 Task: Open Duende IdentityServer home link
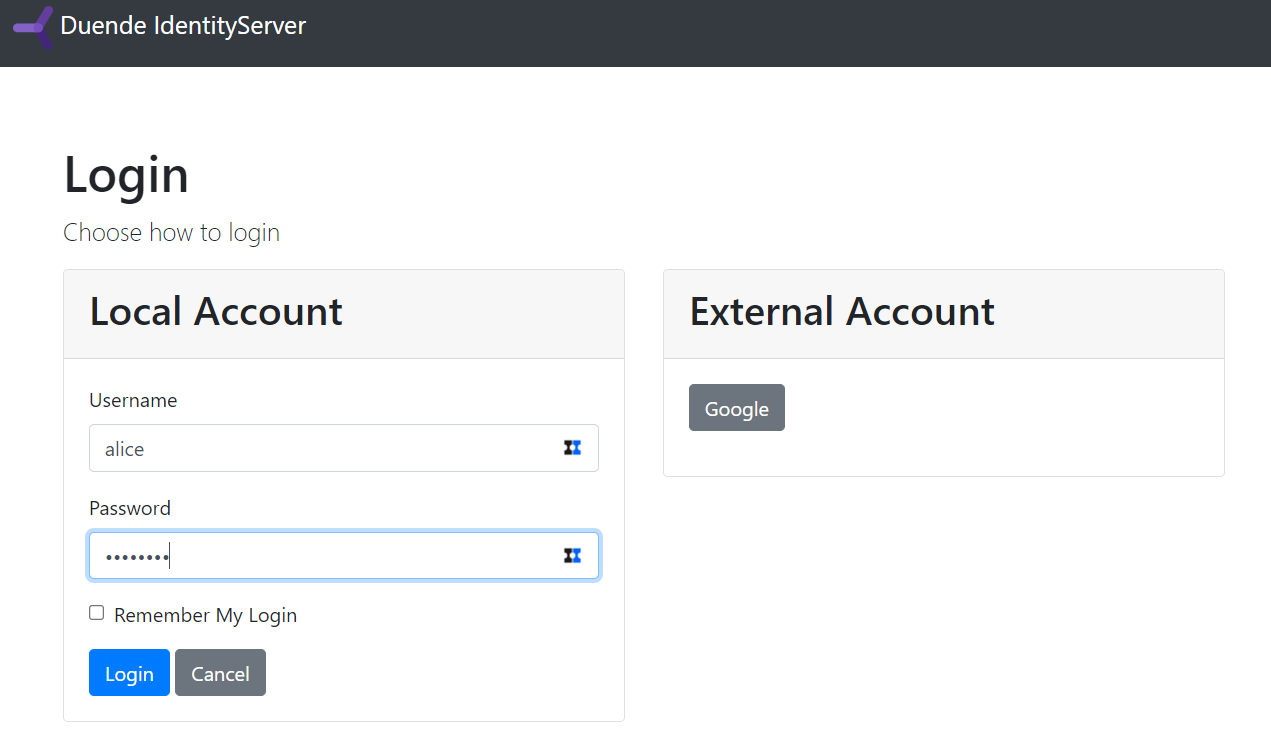[x=183, y=26]
